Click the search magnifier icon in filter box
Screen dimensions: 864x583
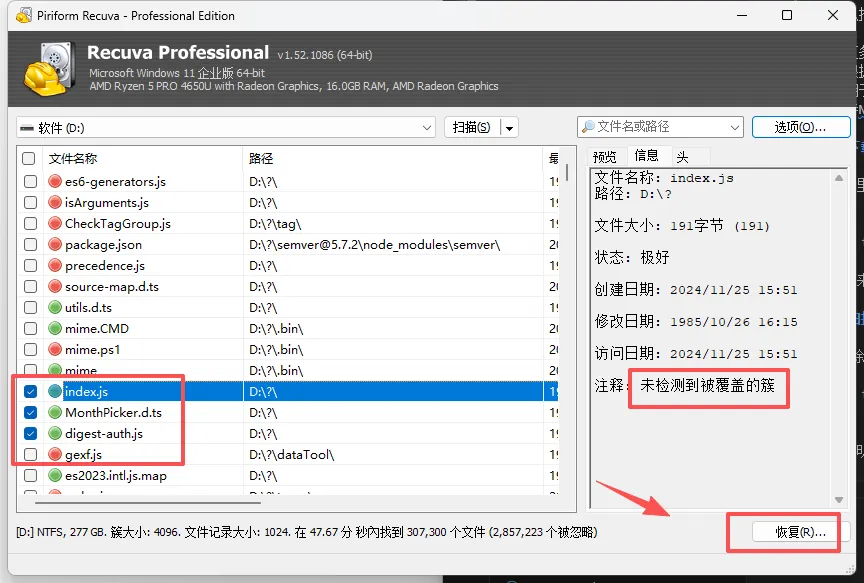(x=588, y=127)
